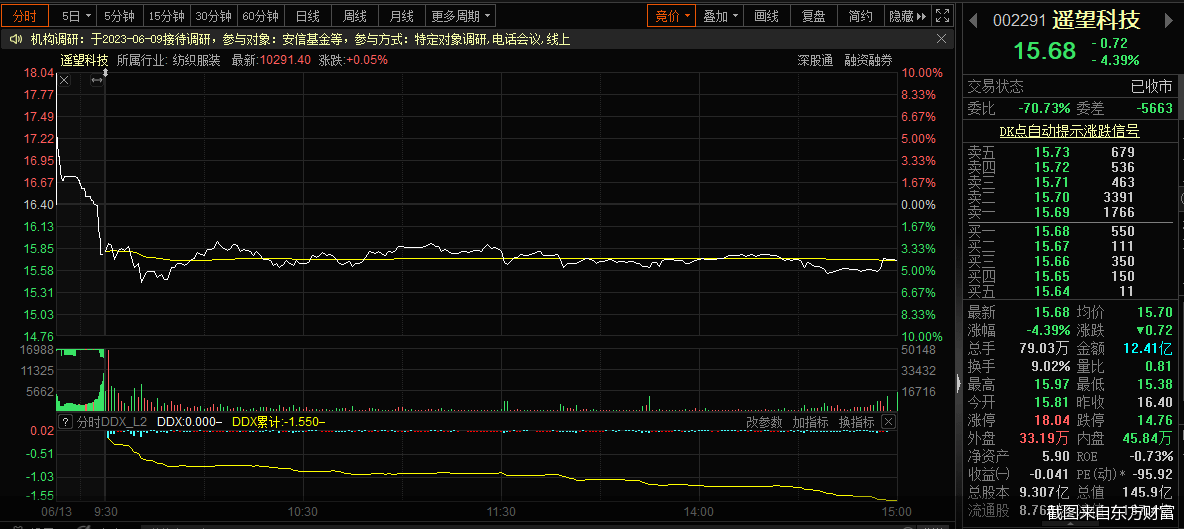1184x529 pixels.
Task: Click the 内盘 value 45.84万
Action: click(x=1146, y=438)
